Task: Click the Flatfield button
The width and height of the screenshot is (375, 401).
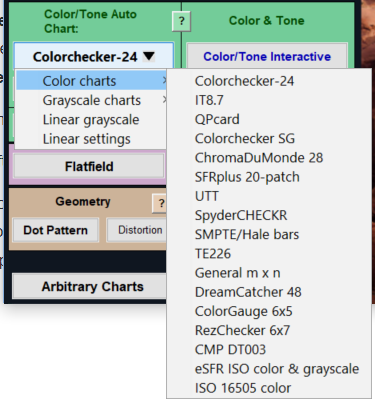Action: tap(89, 166)
